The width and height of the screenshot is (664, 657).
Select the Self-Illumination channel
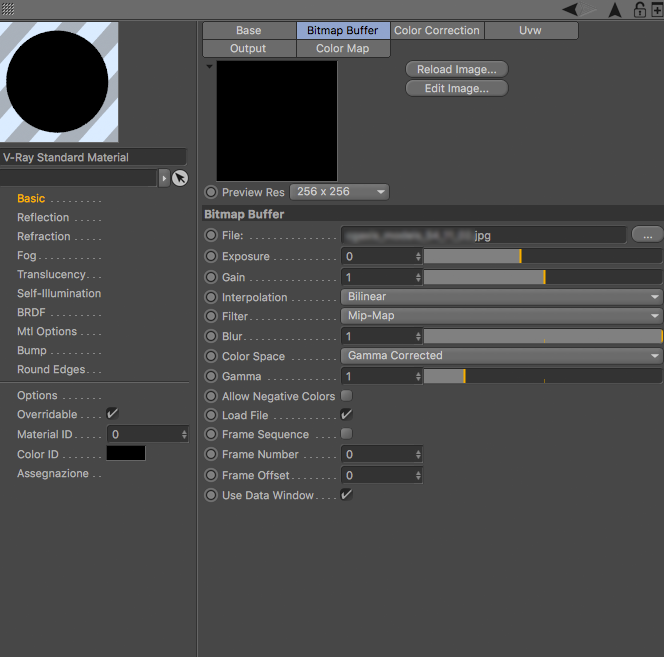tap(59, 293)
